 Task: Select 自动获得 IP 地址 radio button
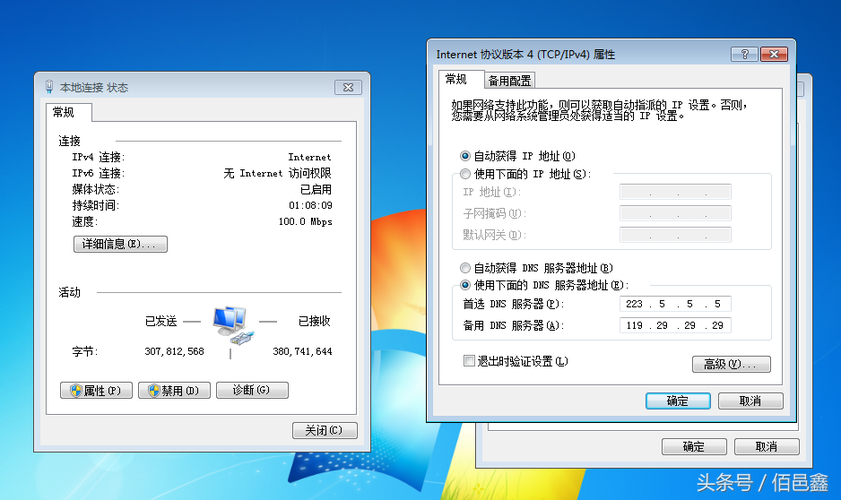tap(465, 156)
